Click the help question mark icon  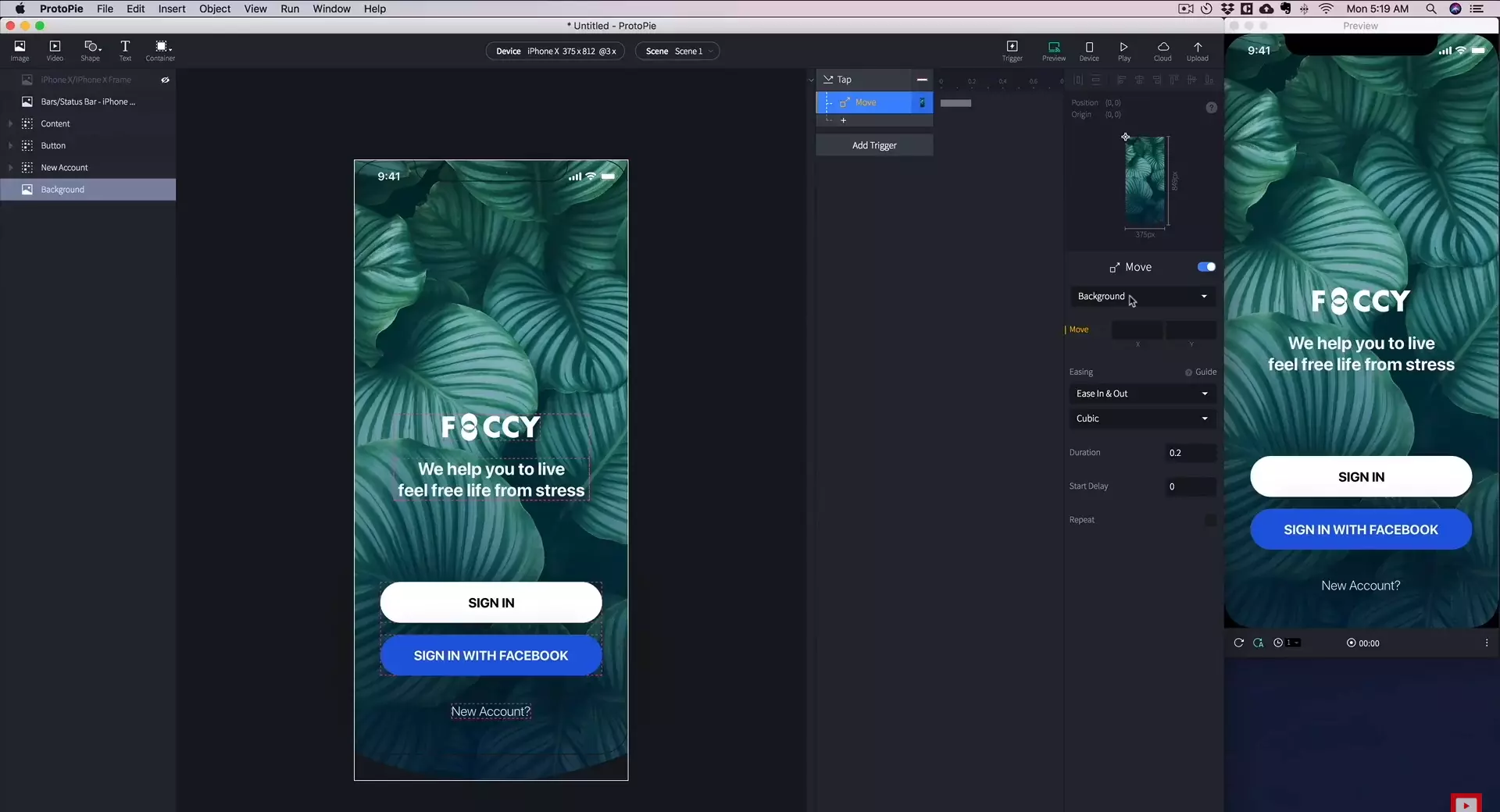1211,108
